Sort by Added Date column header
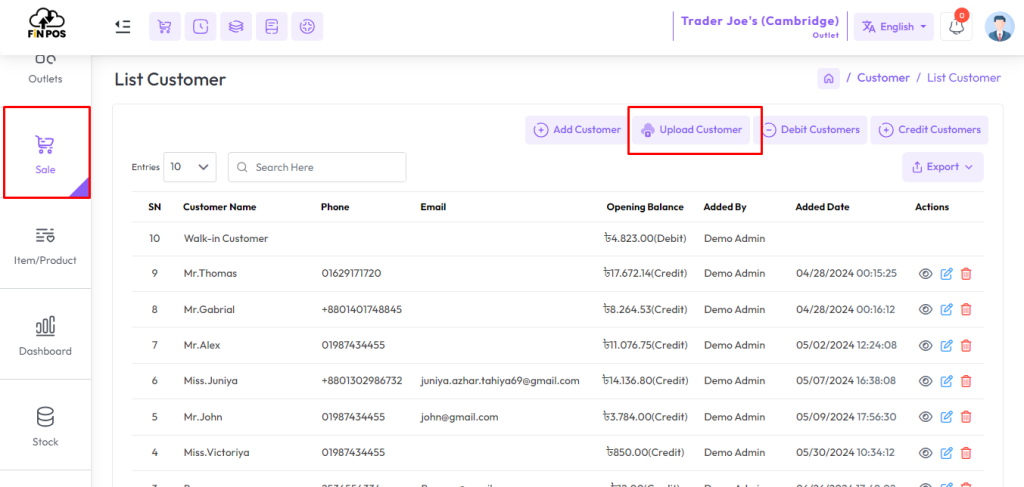 (x=822, y=207)
